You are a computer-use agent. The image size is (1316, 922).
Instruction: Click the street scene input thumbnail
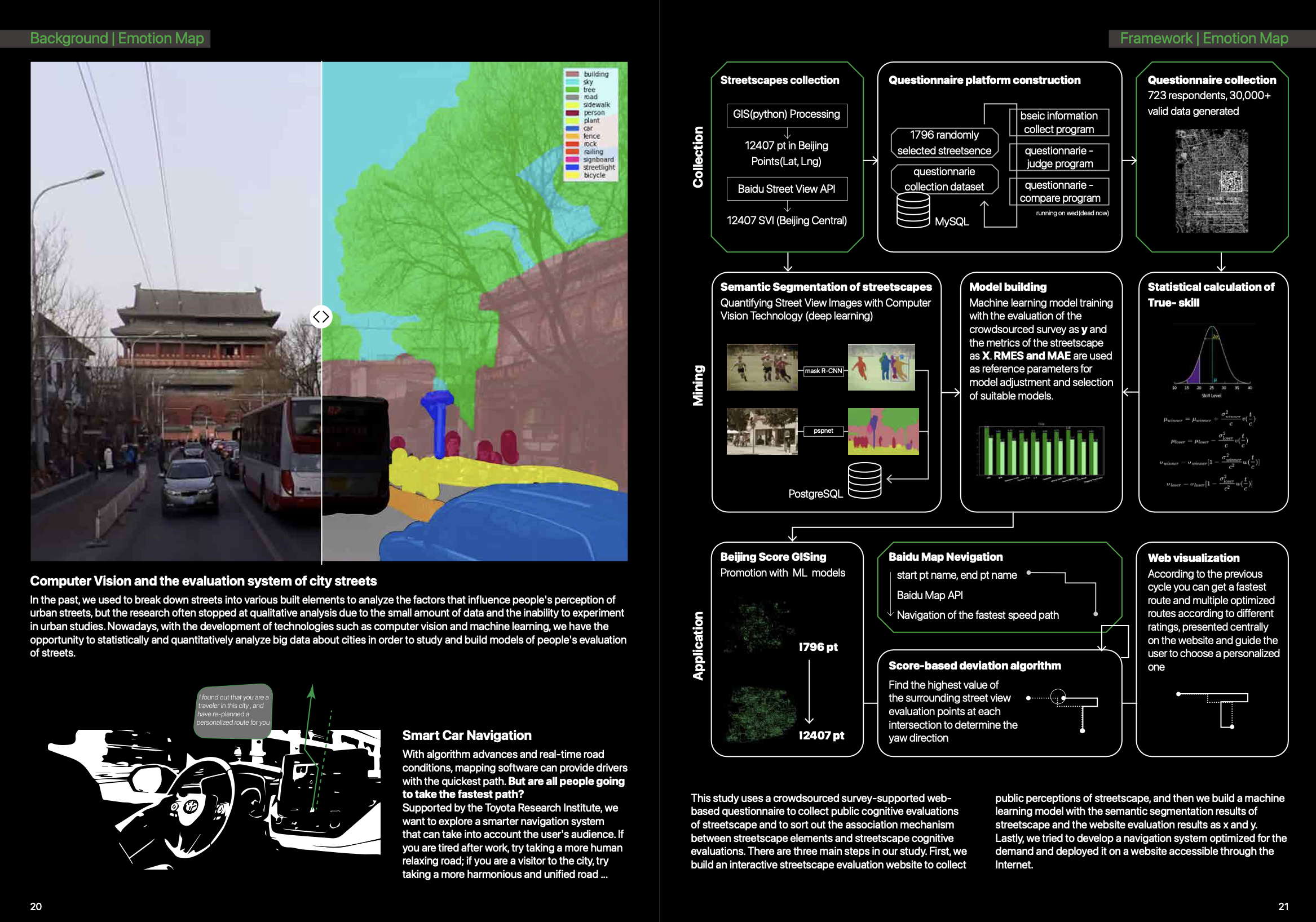click(x=762, y=432)
